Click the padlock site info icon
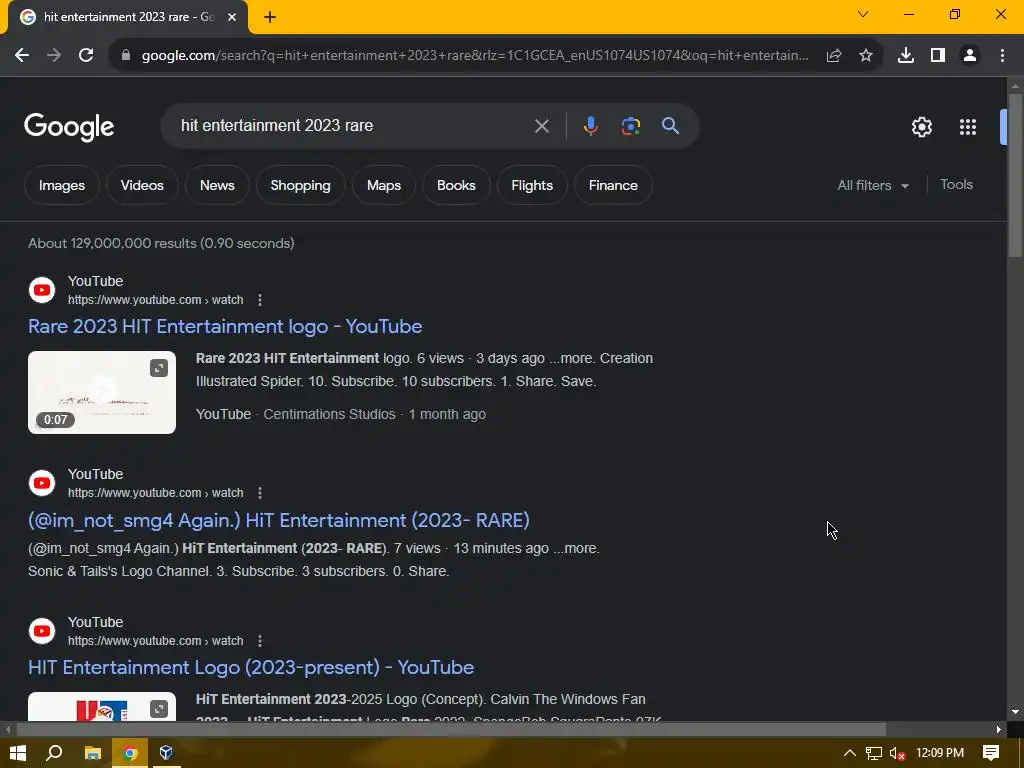The image size is (1024, 768). pos(126,56)
